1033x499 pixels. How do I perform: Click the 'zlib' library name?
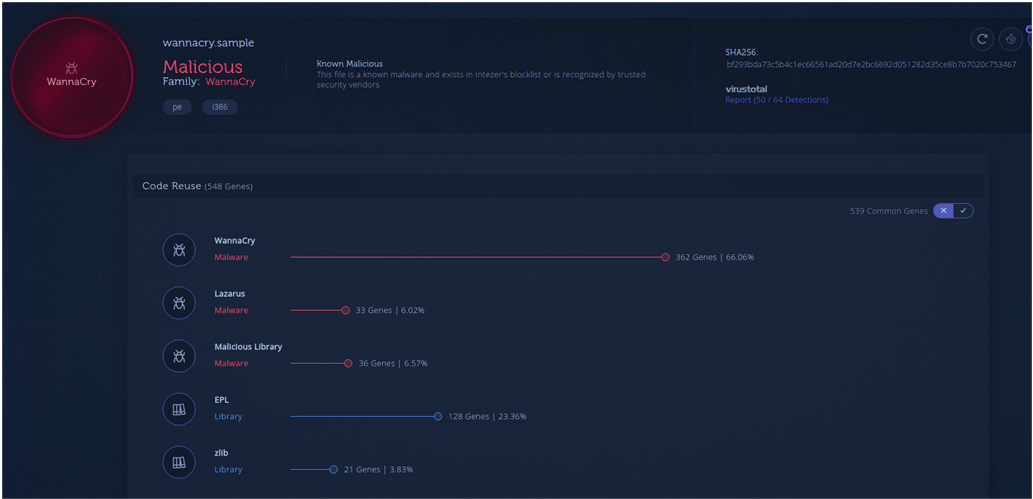[x=221, y=453]
